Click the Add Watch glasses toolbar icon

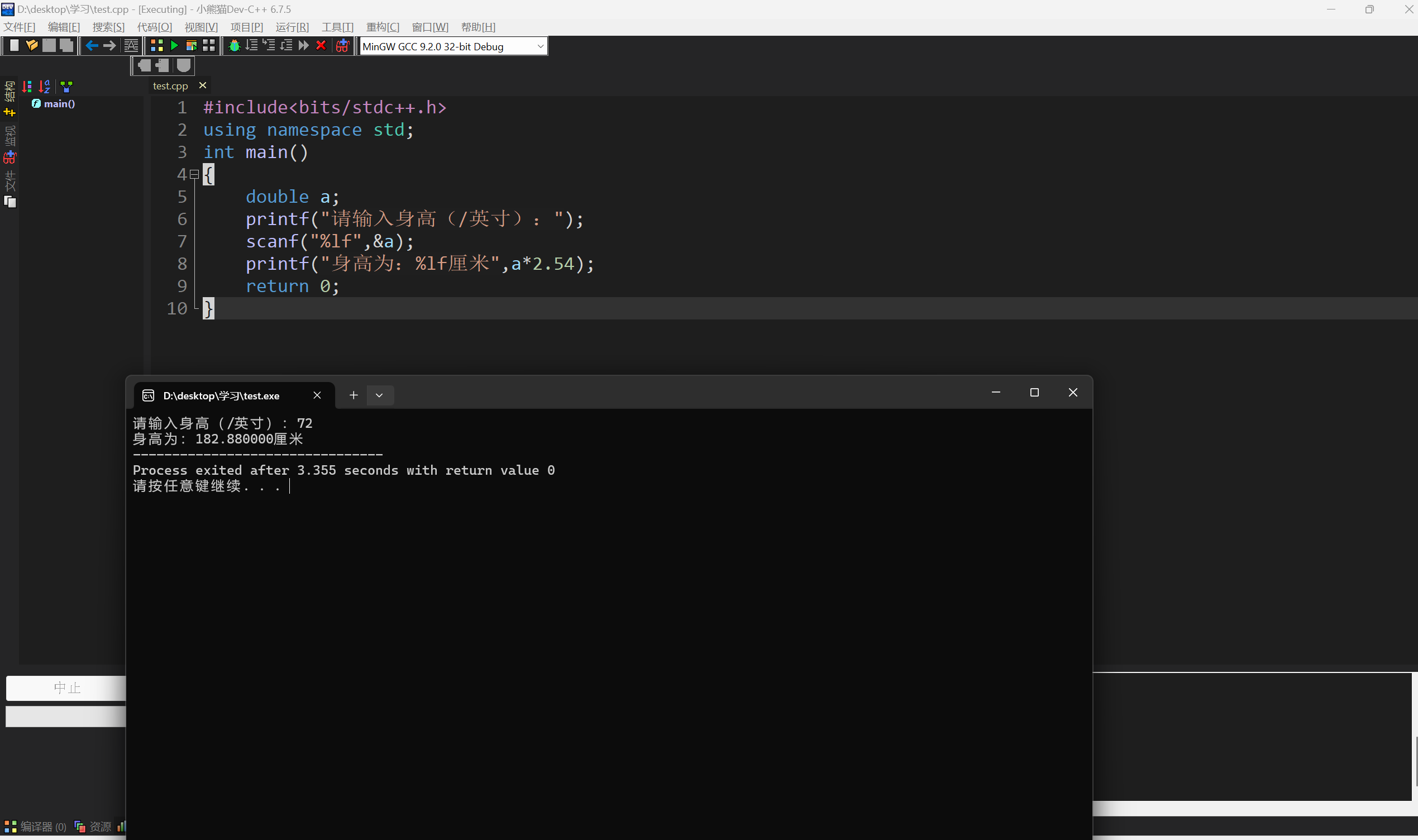(342, 46)
